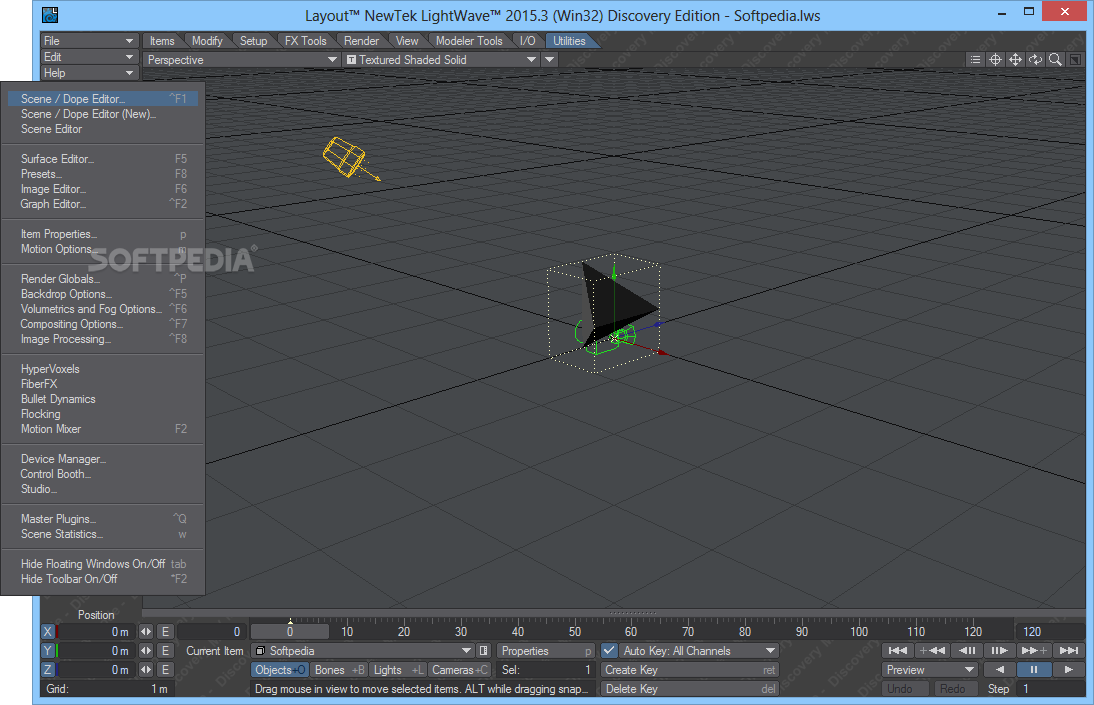Switch selection mode to Objects
1094x705 pixels.
coord(280,669)
